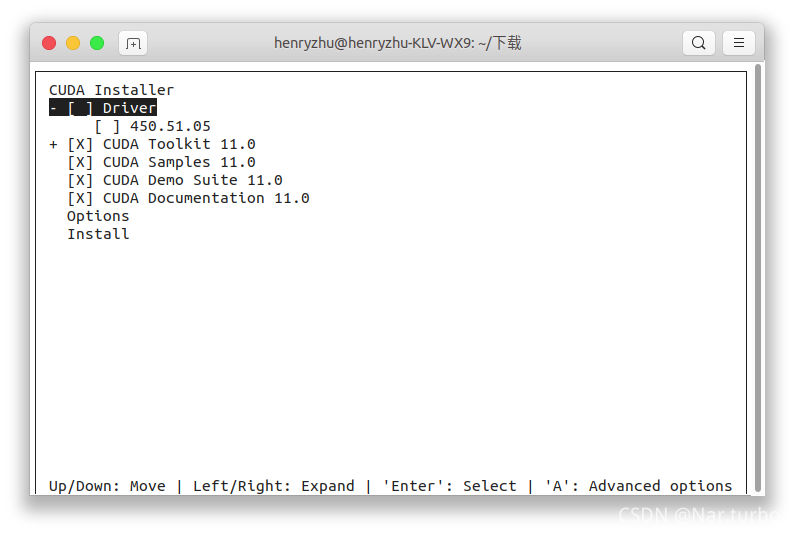Click the CUDA Demo Suite 11.0 label
Viewport: 796px width, 534px height.
tap(192, 181)
